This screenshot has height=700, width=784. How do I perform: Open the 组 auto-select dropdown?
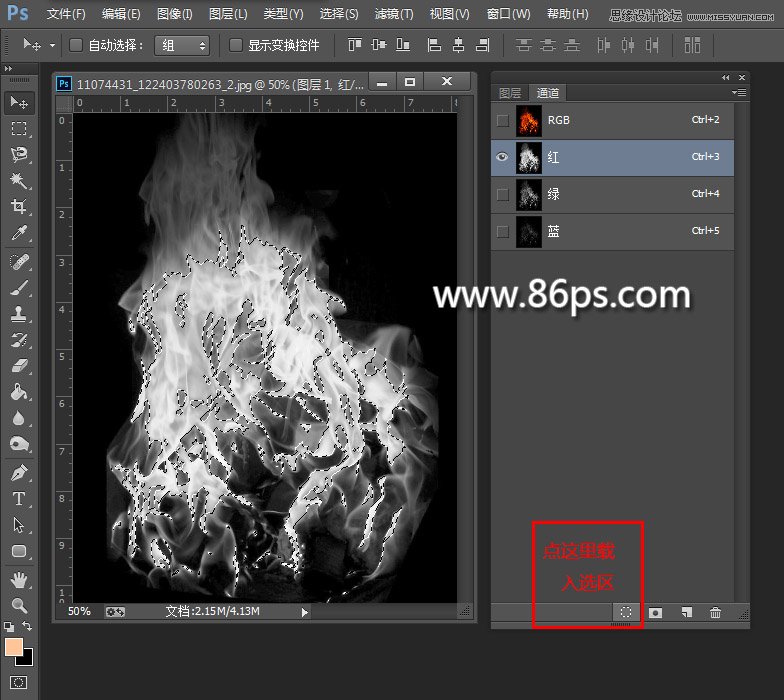pyautogui.click(x=182, y=46)
